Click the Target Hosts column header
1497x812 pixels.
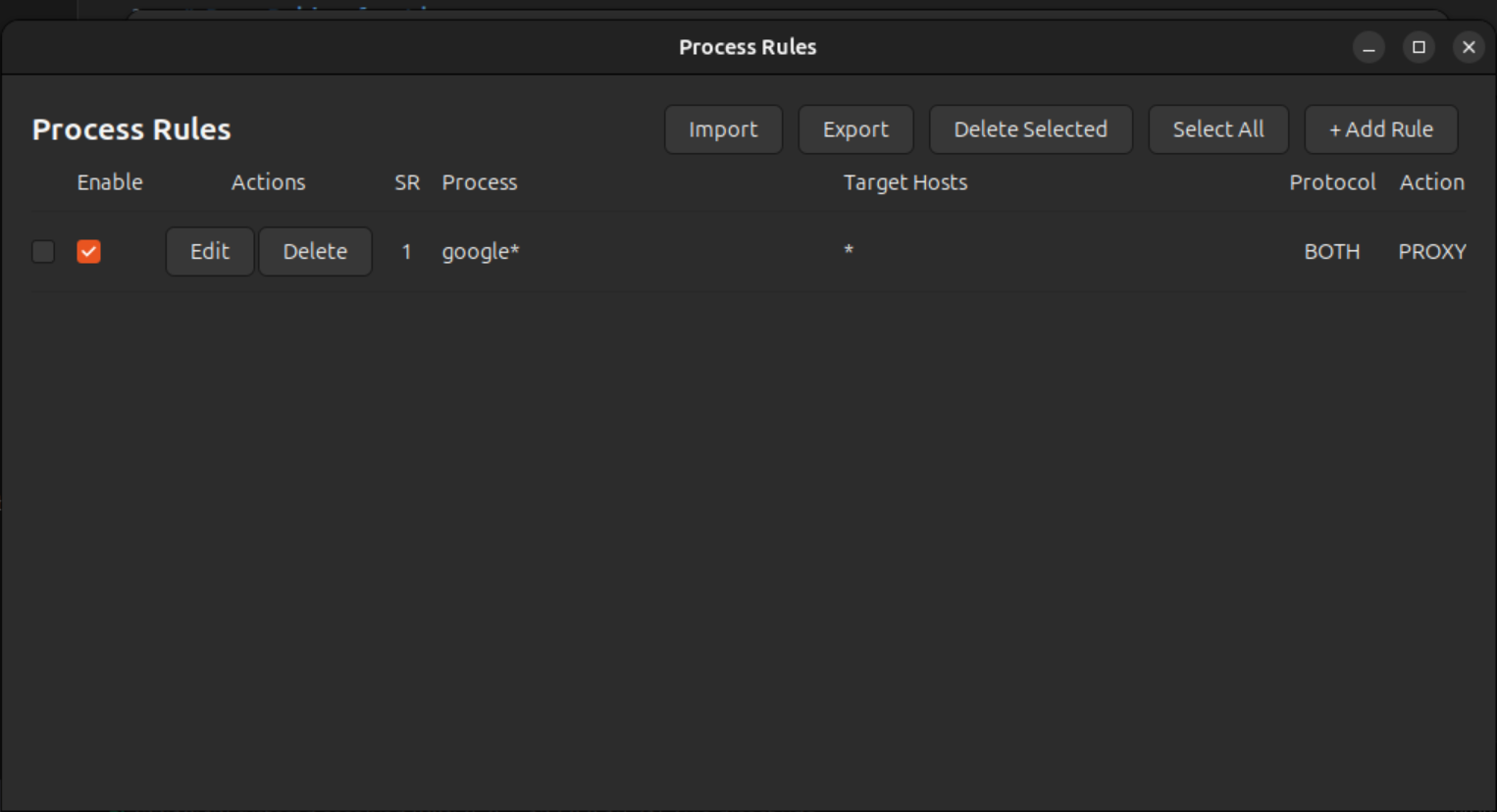tap(903, 182)
